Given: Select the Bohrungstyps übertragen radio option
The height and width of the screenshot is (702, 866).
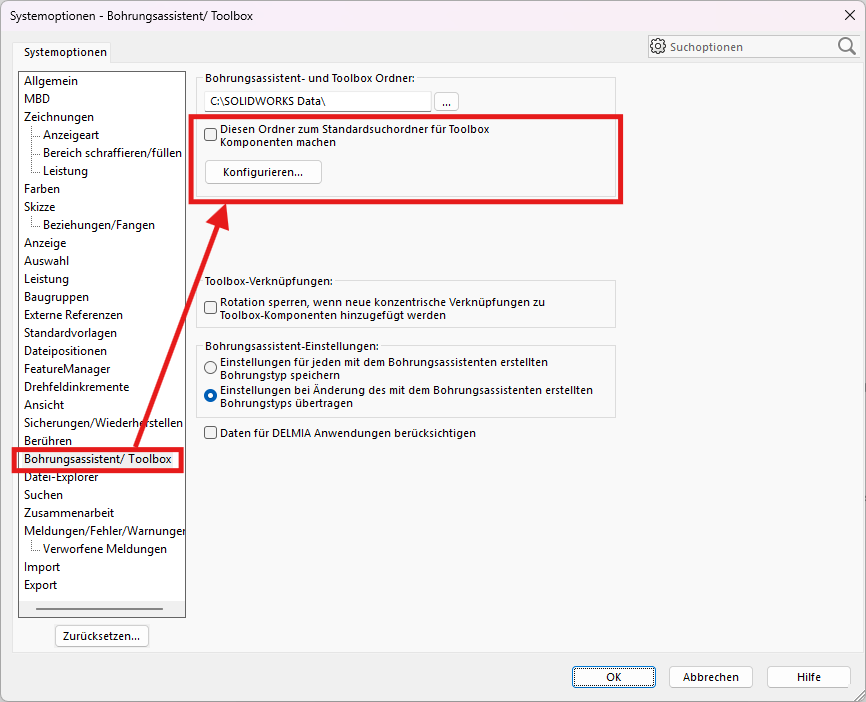Looking at the screenshot, I should 211,396.
